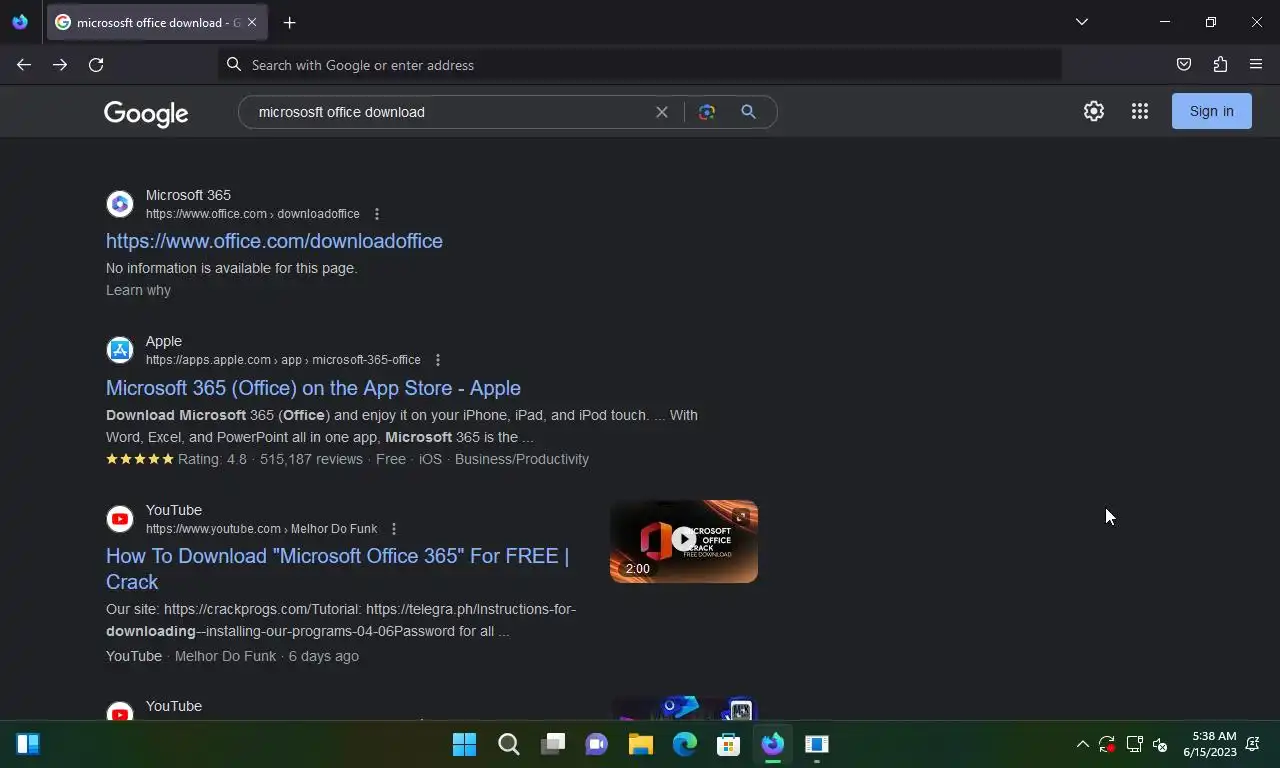This screenshot has height=768, width=1280.
Task: Open Microsoft Store from taskbar
Action: click(x=729, y=744)
